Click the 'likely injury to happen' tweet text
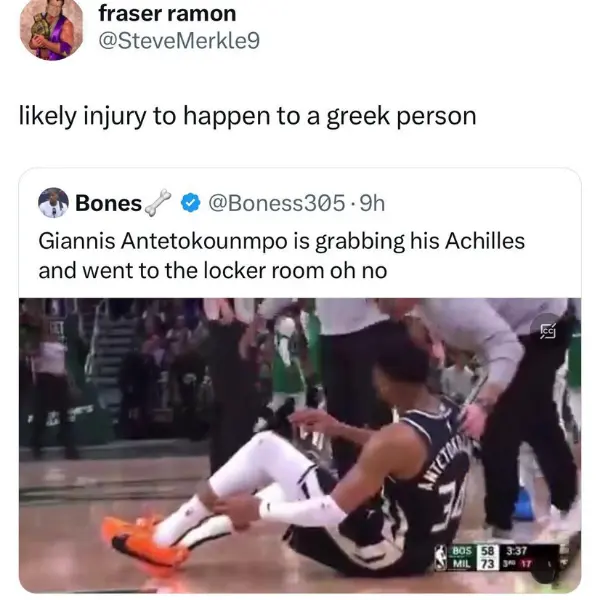 click(248, 116)
